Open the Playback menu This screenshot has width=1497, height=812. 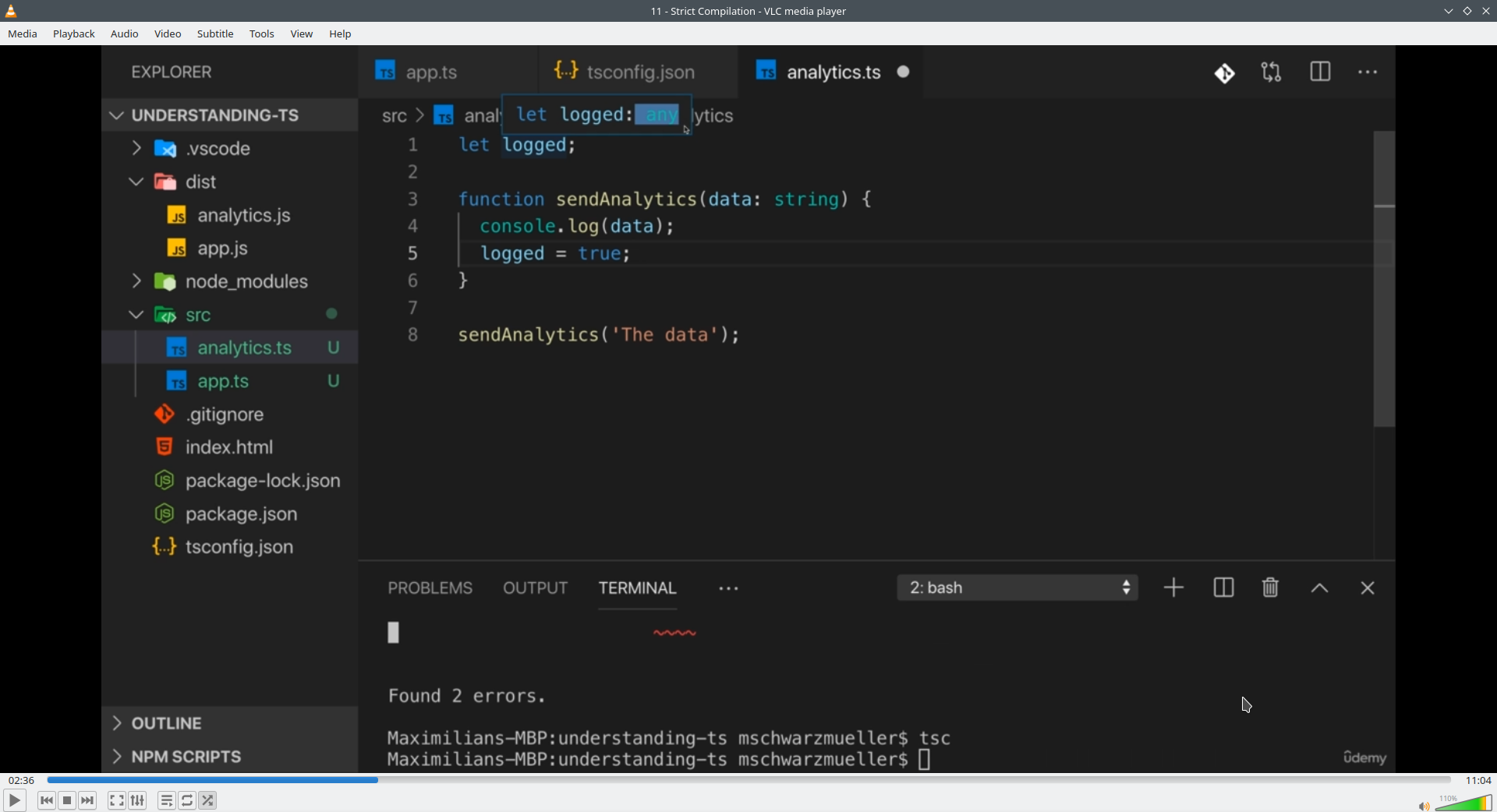click(x=74, y=34)
